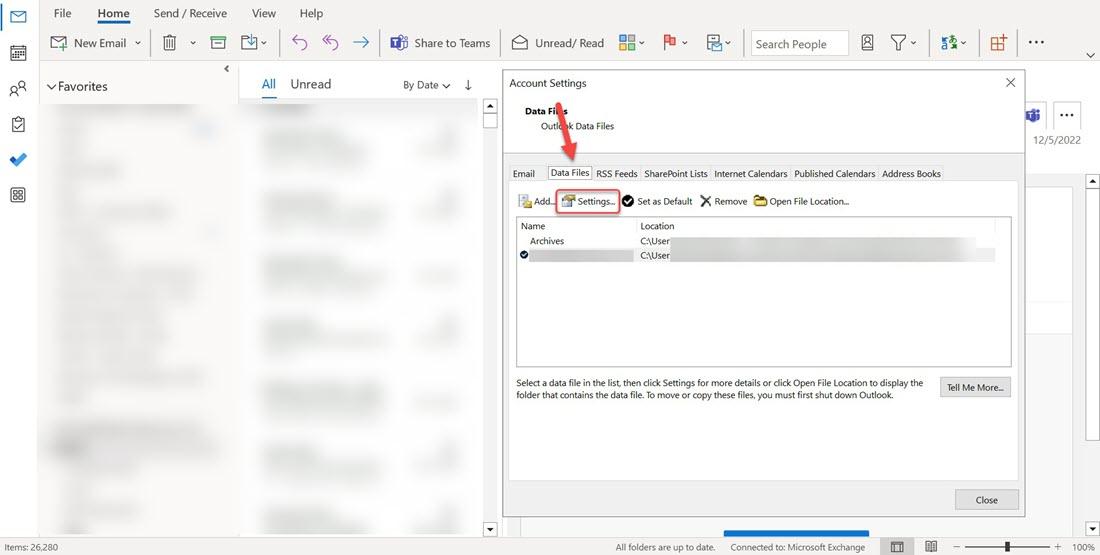Click the data file Settings... button
The height and width of the screenshot is (555, 1100).
click(589, 201)
